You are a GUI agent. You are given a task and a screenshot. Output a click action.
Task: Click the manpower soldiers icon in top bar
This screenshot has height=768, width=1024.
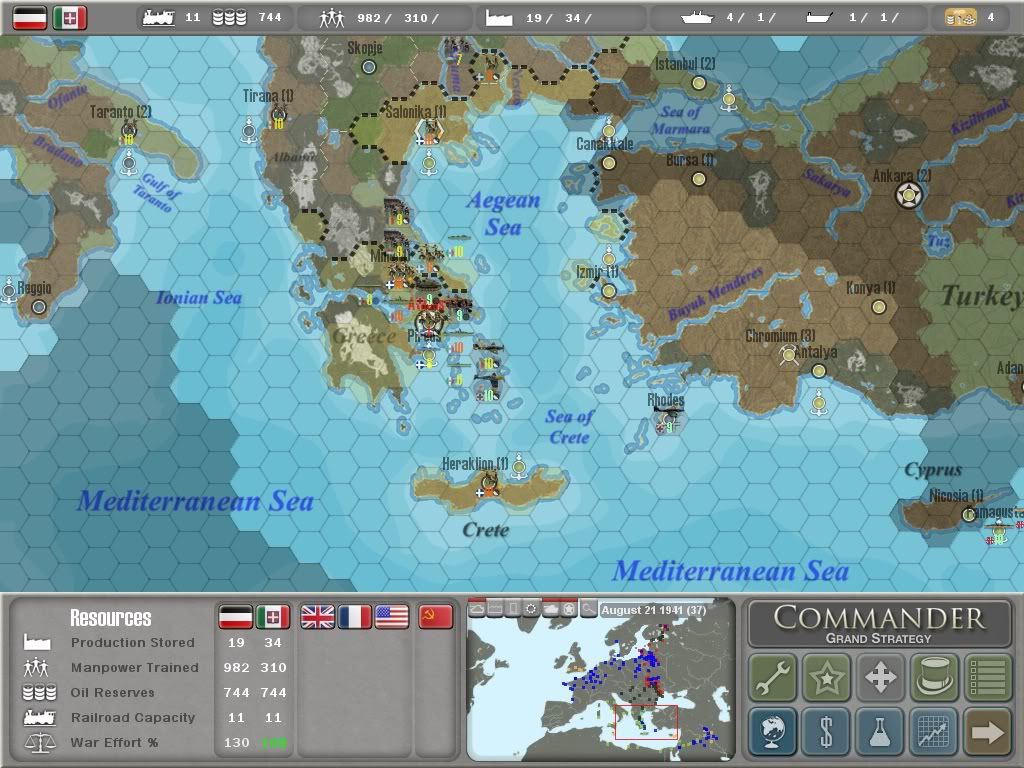pyautogui.click(x=332, y=18)
